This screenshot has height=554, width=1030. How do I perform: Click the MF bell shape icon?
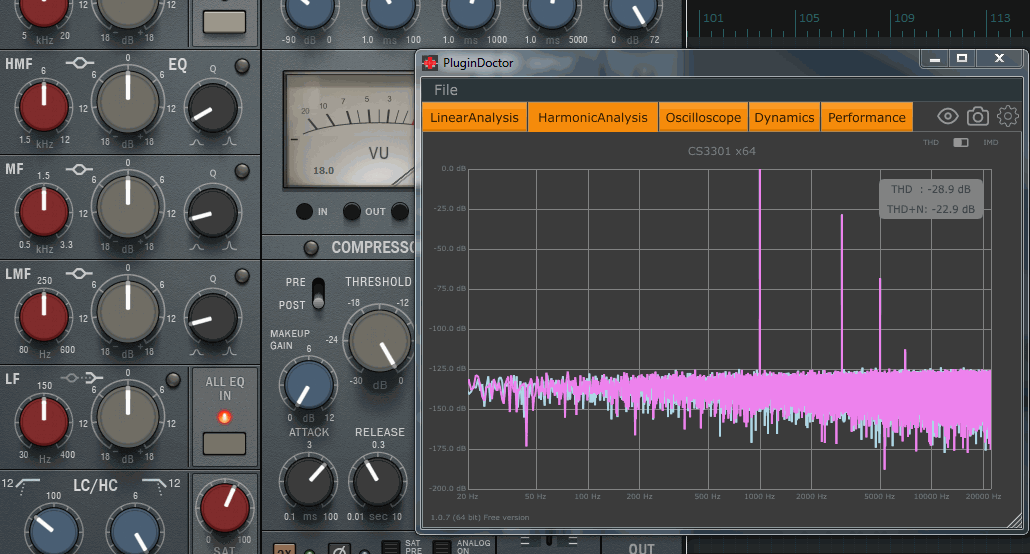pos(79,169)
